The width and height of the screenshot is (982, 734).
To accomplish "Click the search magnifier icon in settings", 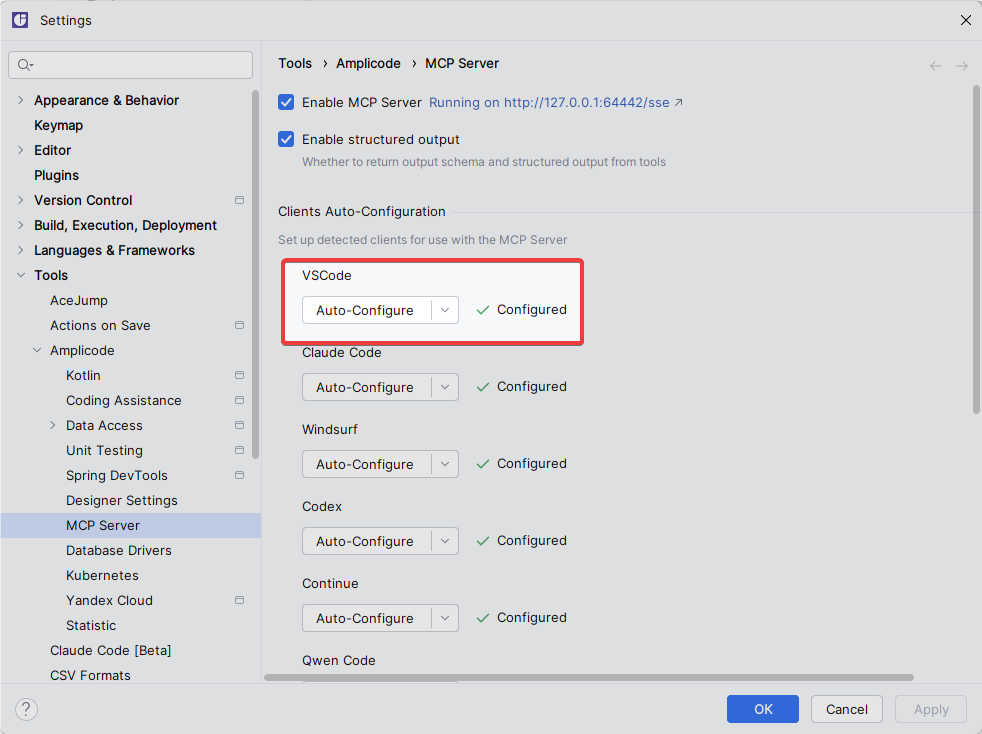I will (25, 65).
